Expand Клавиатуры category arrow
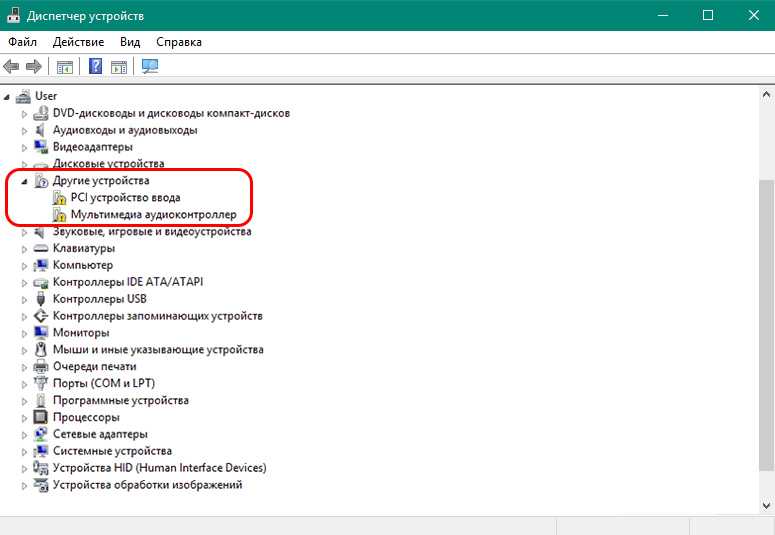Image resolution: width=775 pixels, height=535 pixels. point(24,249)
